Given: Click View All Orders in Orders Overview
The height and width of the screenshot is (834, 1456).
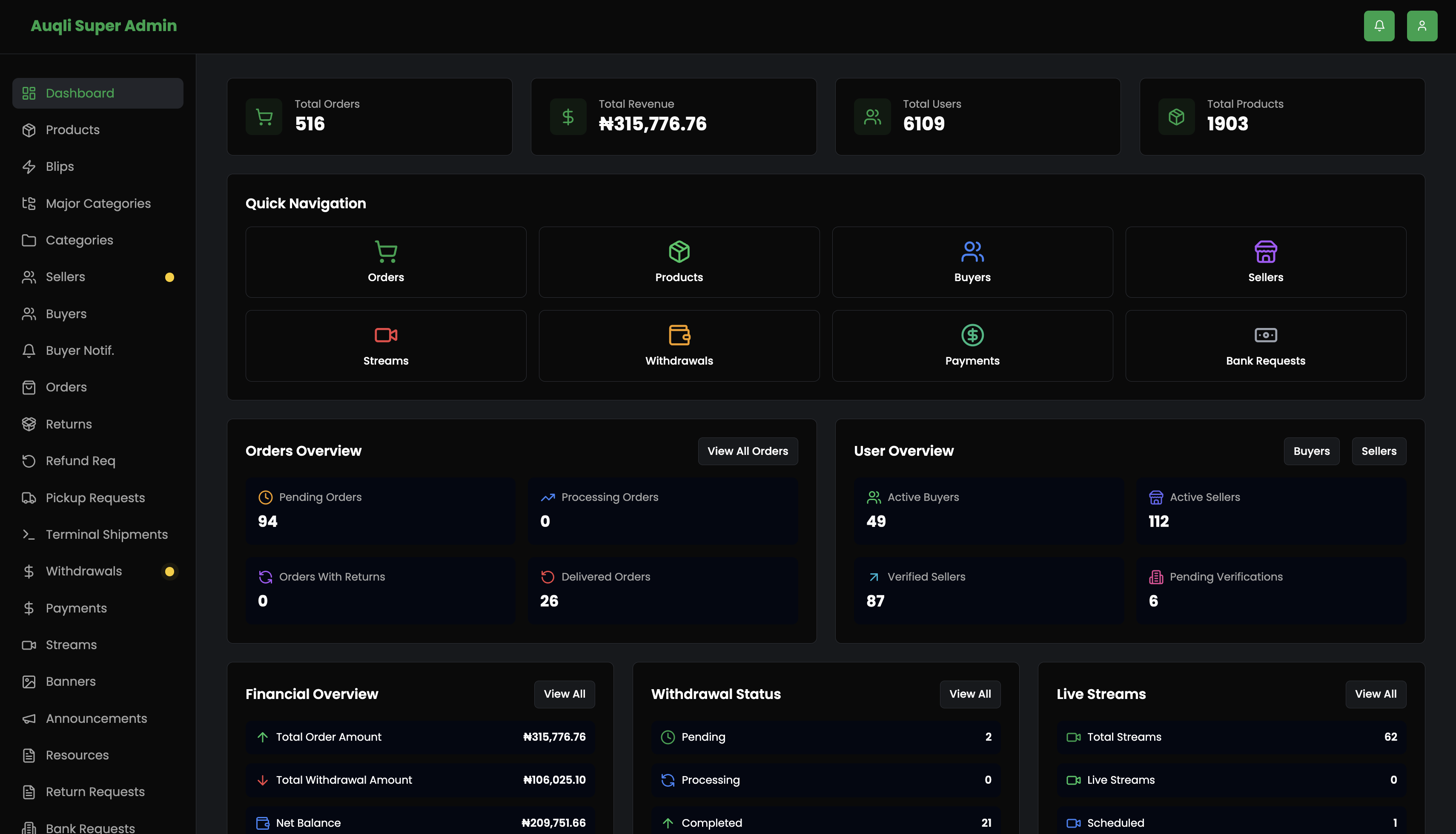Looking at the screenshot, I should pos(748,451).
